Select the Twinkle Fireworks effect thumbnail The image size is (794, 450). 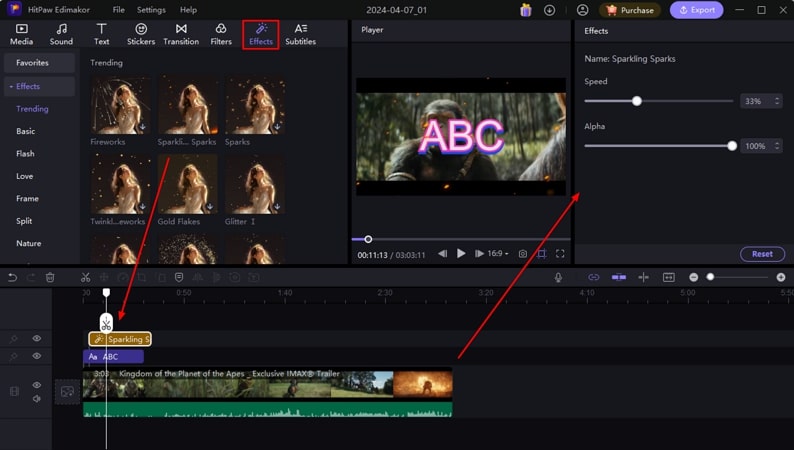coord(121,184)
